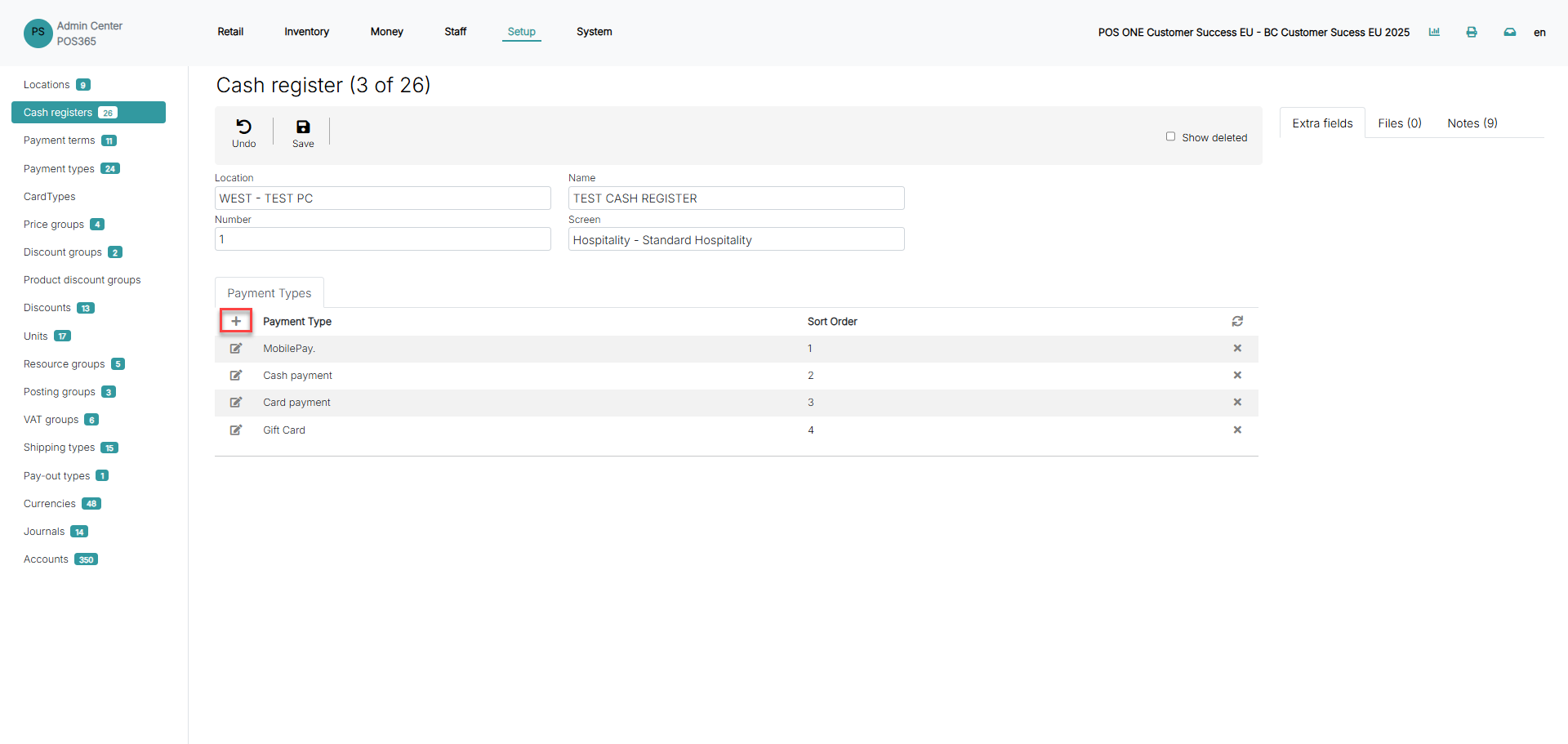This screenshot has height=744, width=1568.
Task: Open the inbox tray icon in header
Action: (x=1510, y=32)
